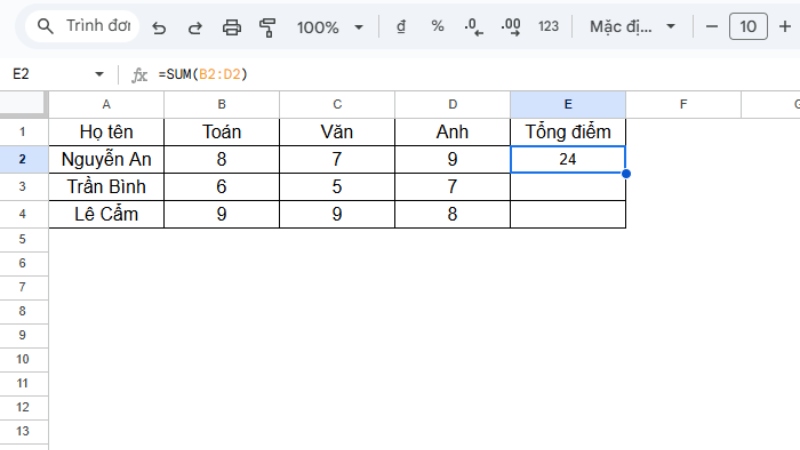Click the font size field showing 10

pos(748,26)
